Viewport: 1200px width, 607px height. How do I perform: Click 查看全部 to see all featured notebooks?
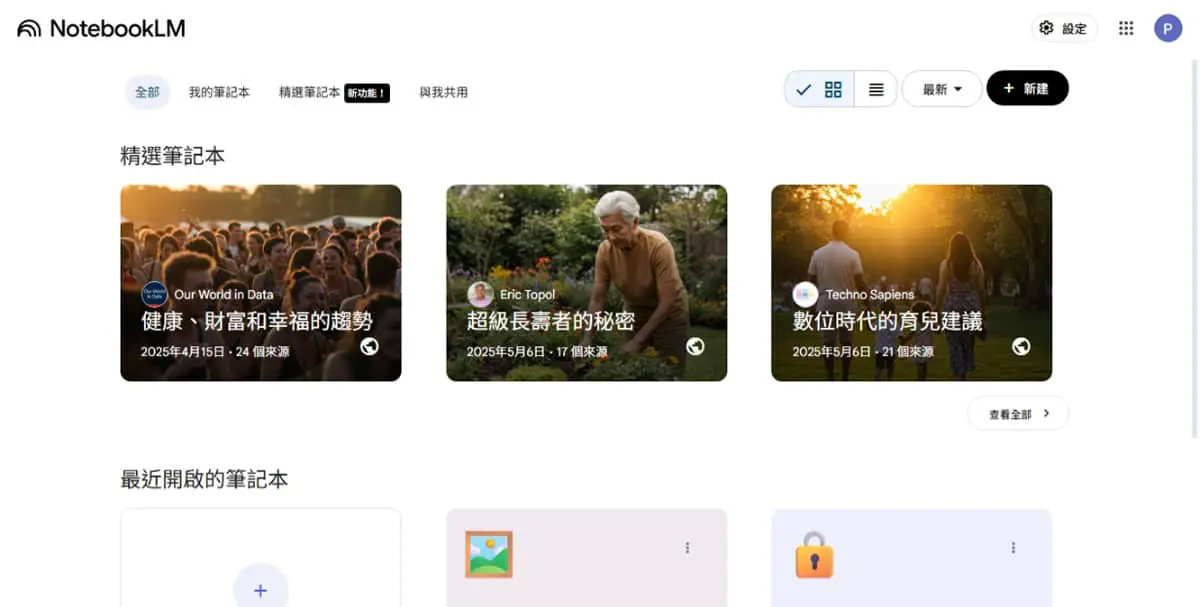[x=1018, y=413]
